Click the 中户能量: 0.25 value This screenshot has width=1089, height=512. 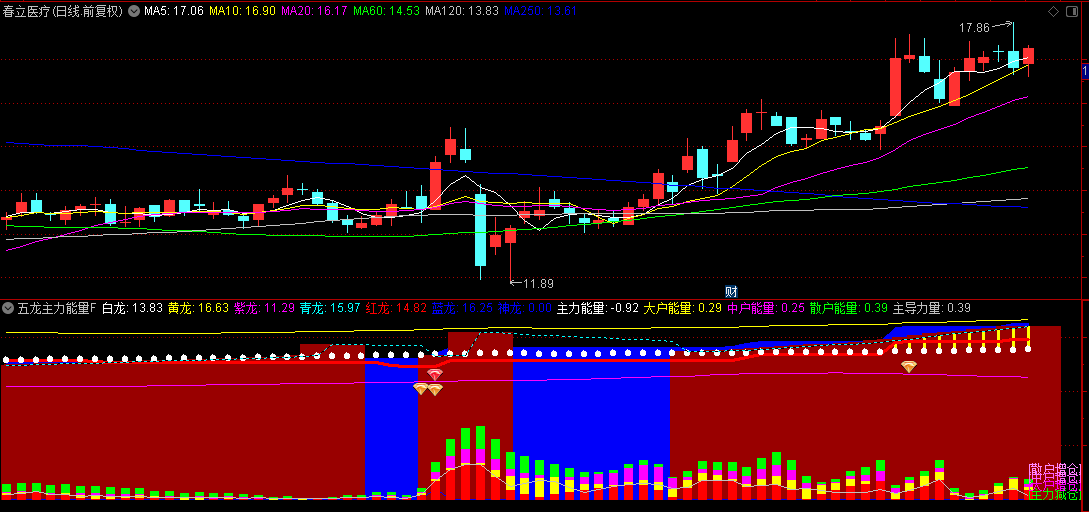(x=765, y=308)
